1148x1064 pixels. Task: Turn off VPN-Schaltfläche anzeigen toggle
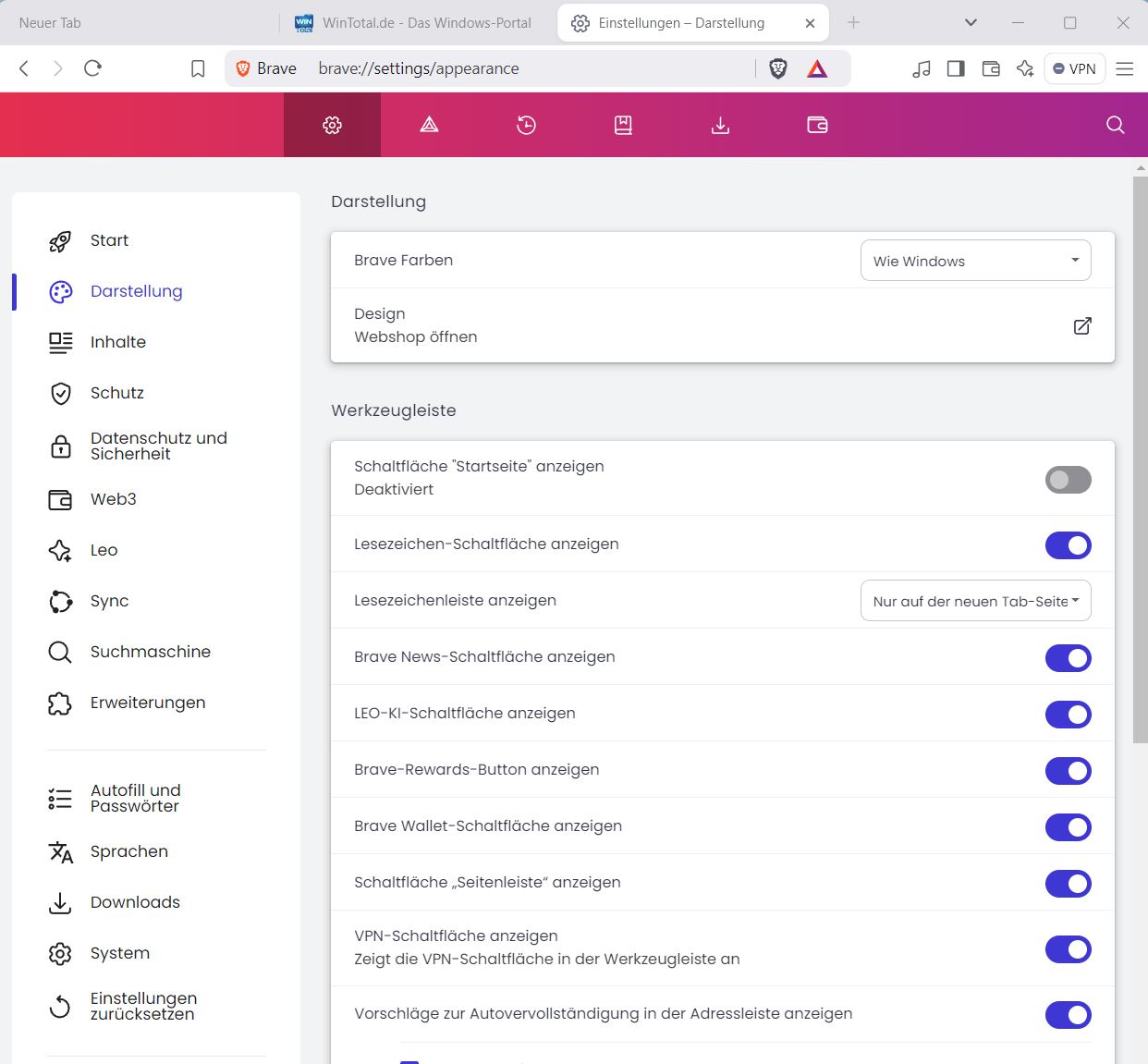pyautogui.click(x=1068, y=949)
